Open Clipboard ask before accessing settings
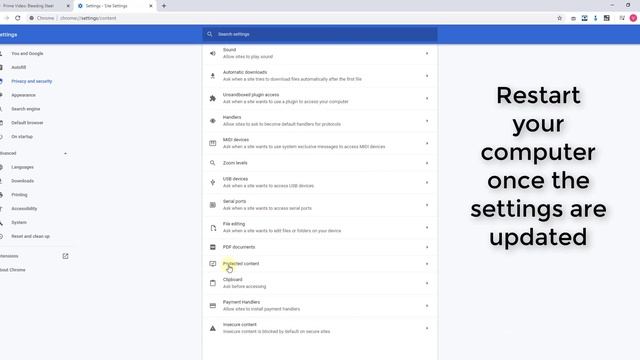Viewport: 640px width, 360px height. pos(320,283)
